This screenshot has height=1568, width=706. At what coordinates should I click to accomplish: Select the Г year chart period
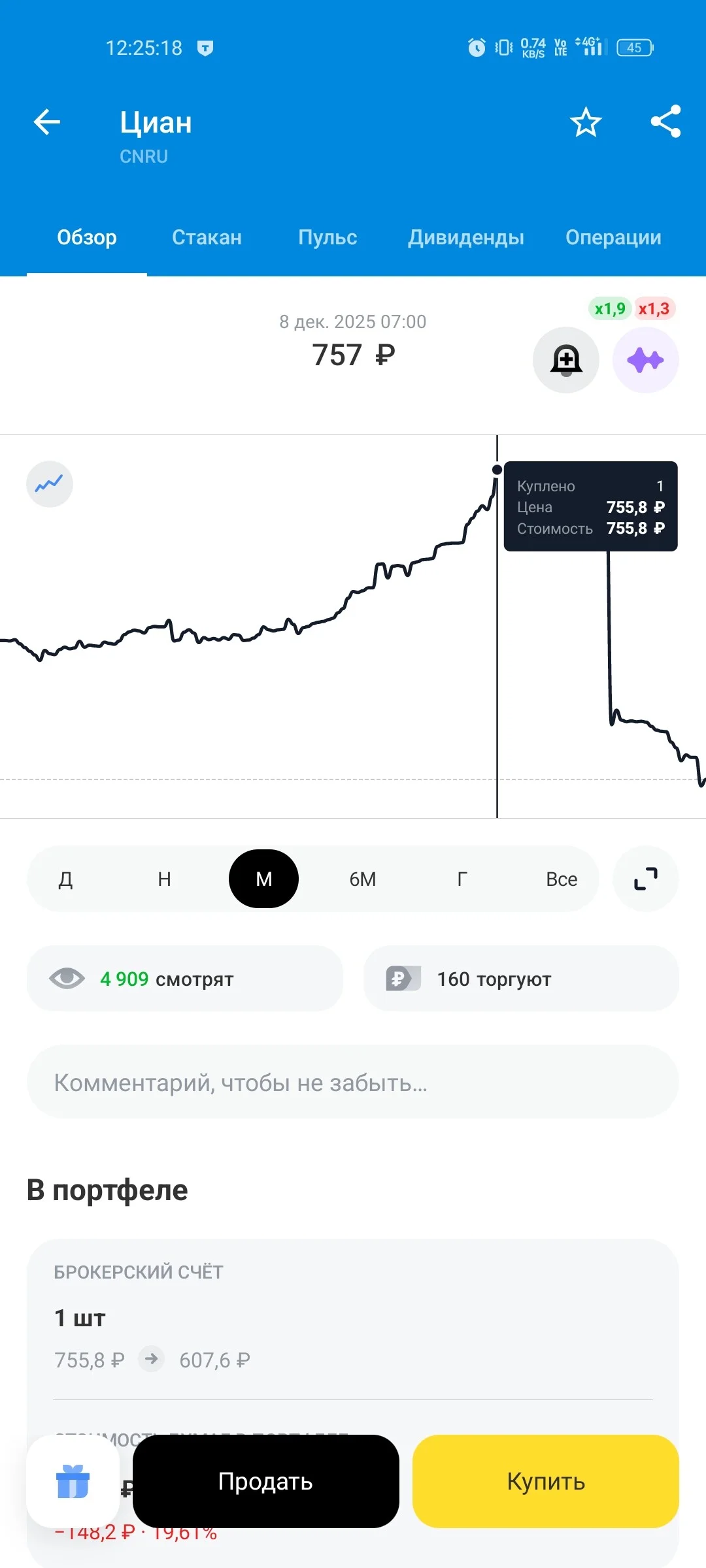462,879
